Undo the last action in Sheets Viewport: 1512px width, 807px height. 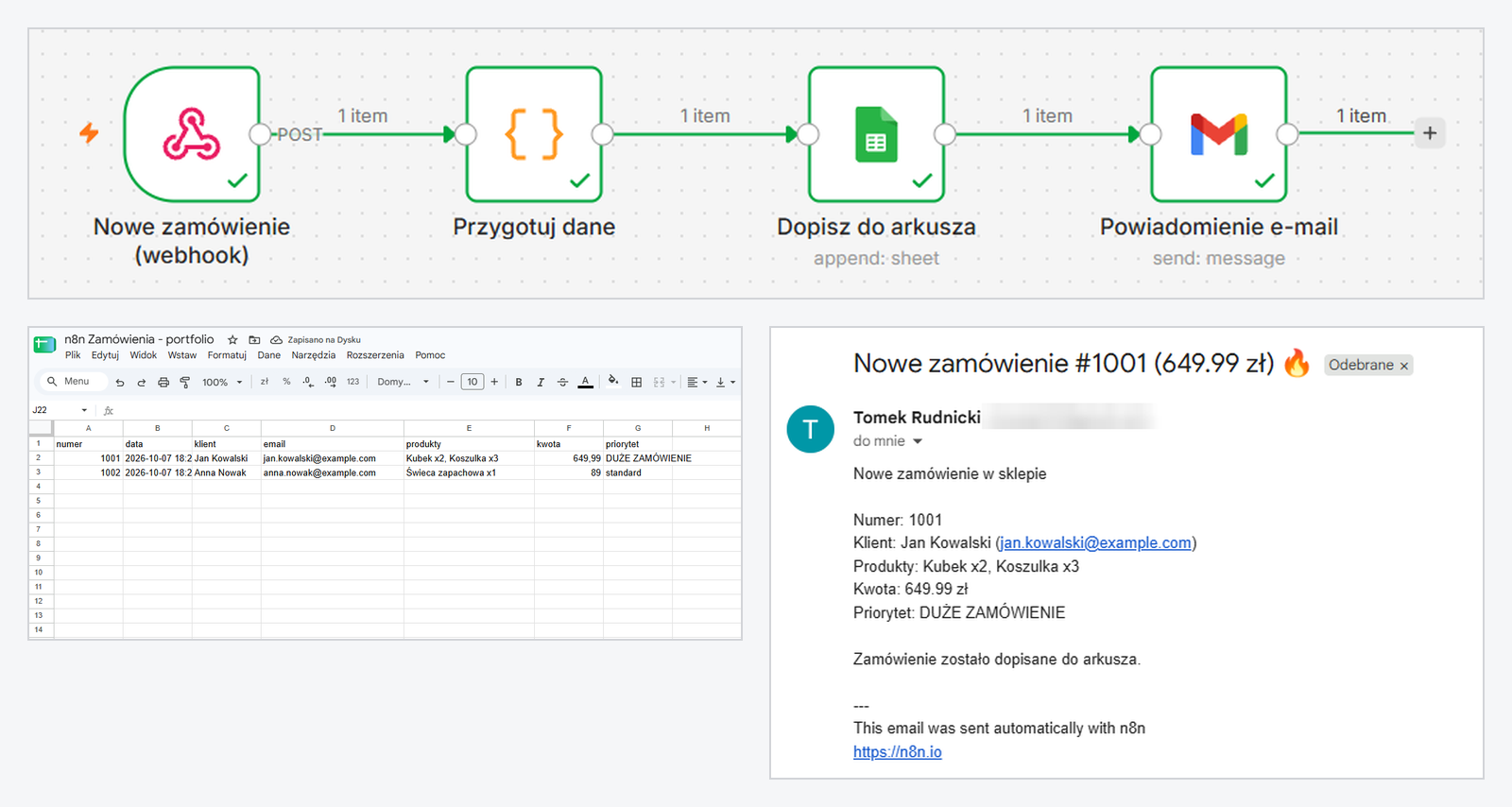(x=120, y=382)
